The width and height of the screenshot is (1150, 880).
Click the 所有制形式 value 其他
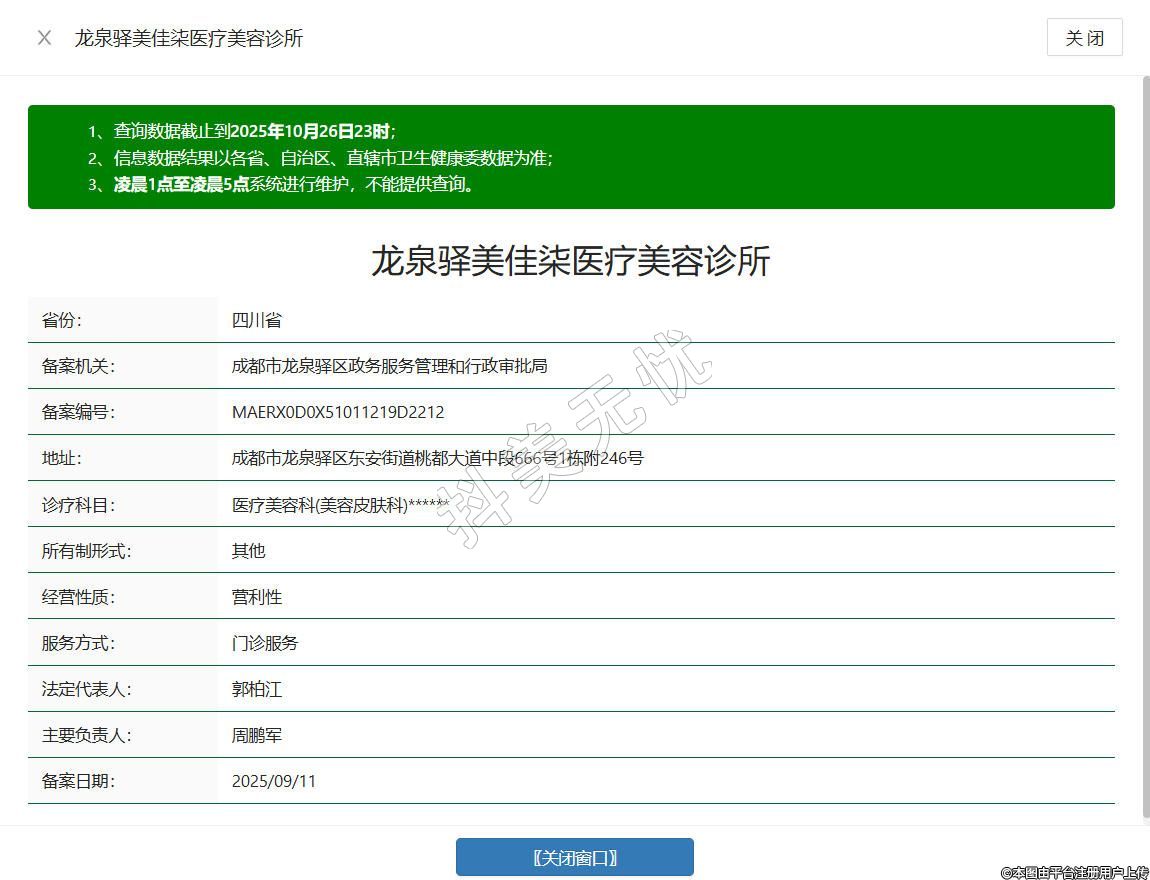[248, 551]
